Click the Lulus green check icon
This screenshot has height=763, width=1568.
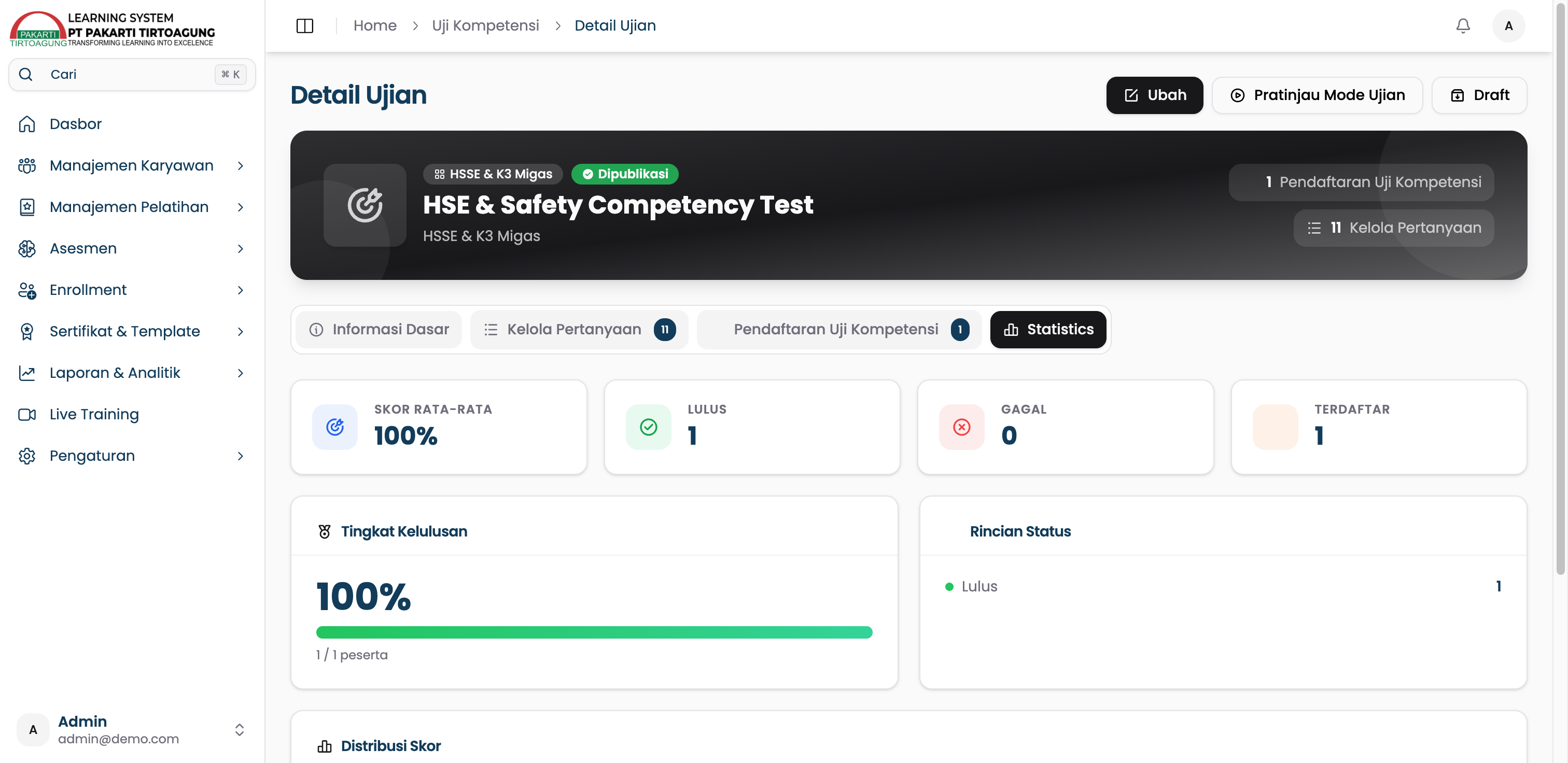click(648, 427)
